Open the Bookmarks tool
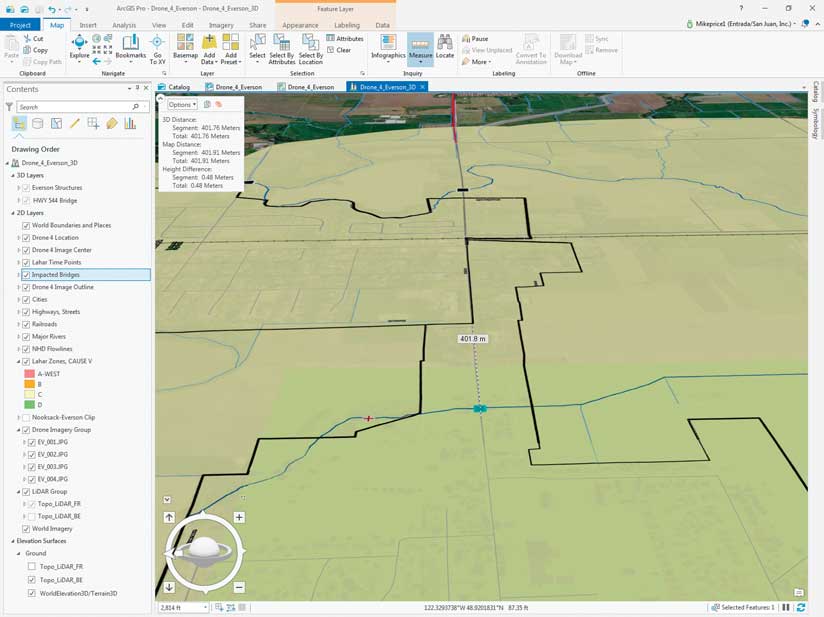824x617 pixels. [x=130, y=47]
